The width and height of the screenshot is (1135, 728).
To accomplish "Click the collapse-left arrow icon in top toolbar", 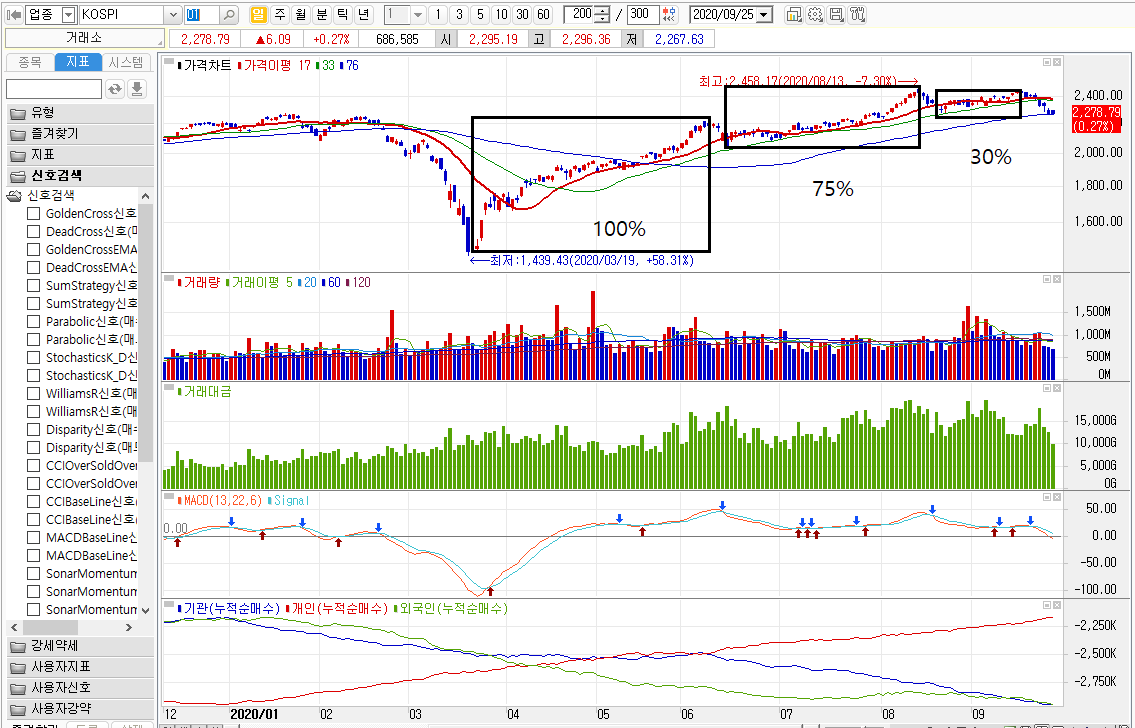I will 14,14.
